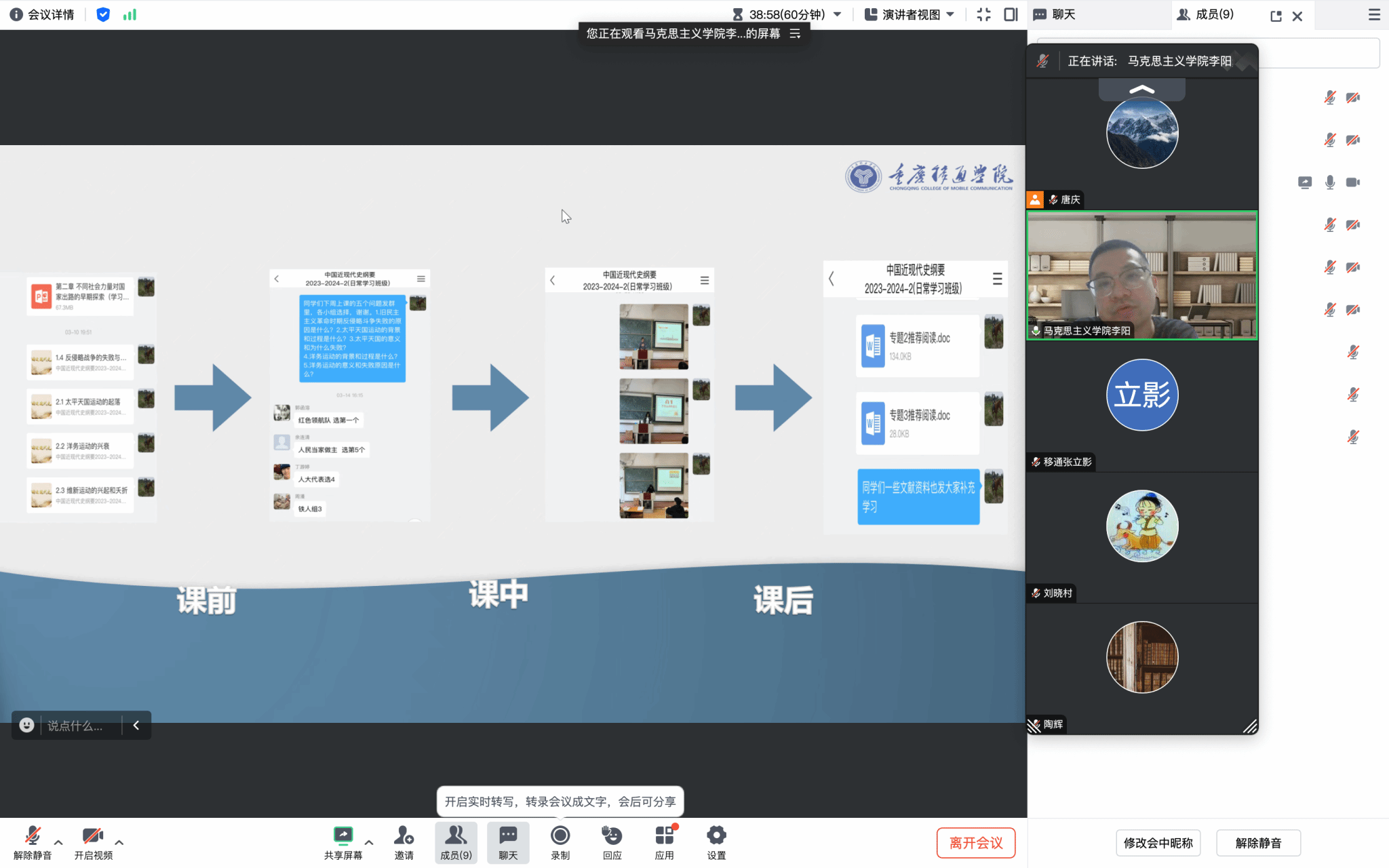Open 演讲者视图 view dropdown
Viewport: 1389px width, 868px height.
click(909, 15)
